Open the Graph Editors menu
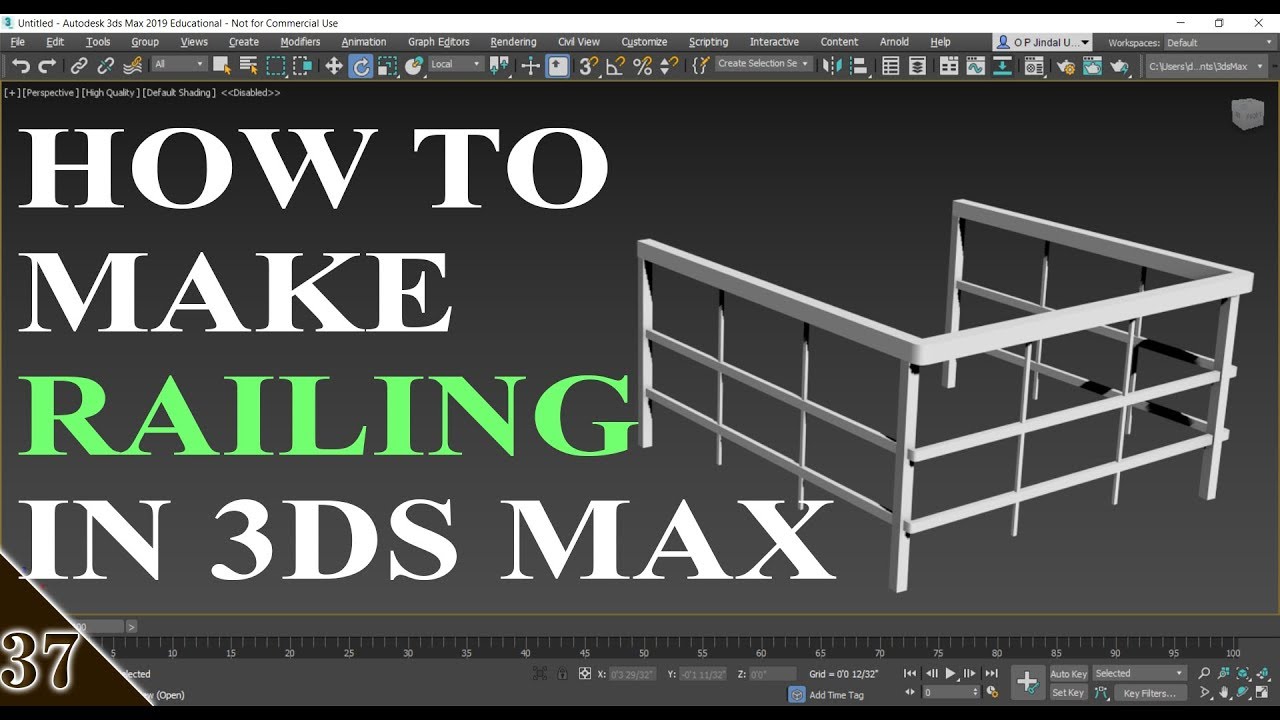Screen dimensions: 1280x720 [438, 42]
